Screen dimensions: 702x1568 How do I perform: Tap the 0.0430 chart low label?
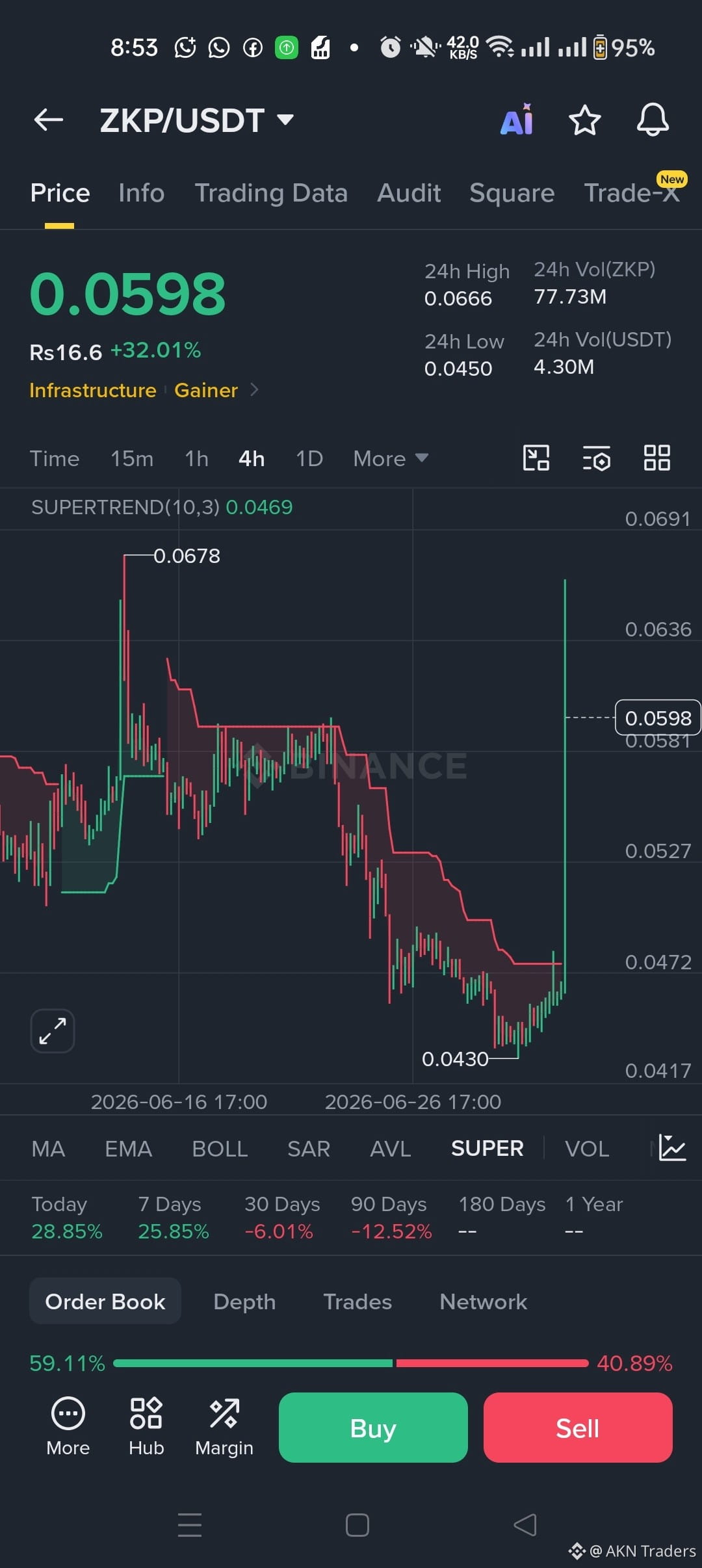tap(455, 1059)
